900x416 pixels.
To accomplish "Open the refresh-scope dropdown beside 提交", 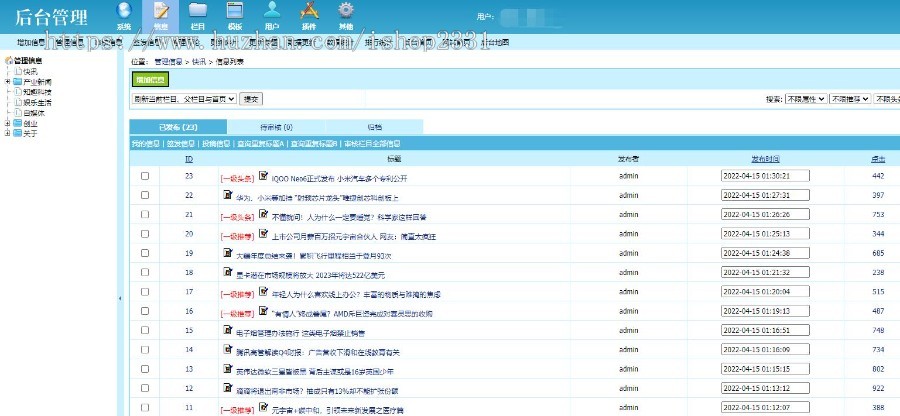I will tap(184, 99).
